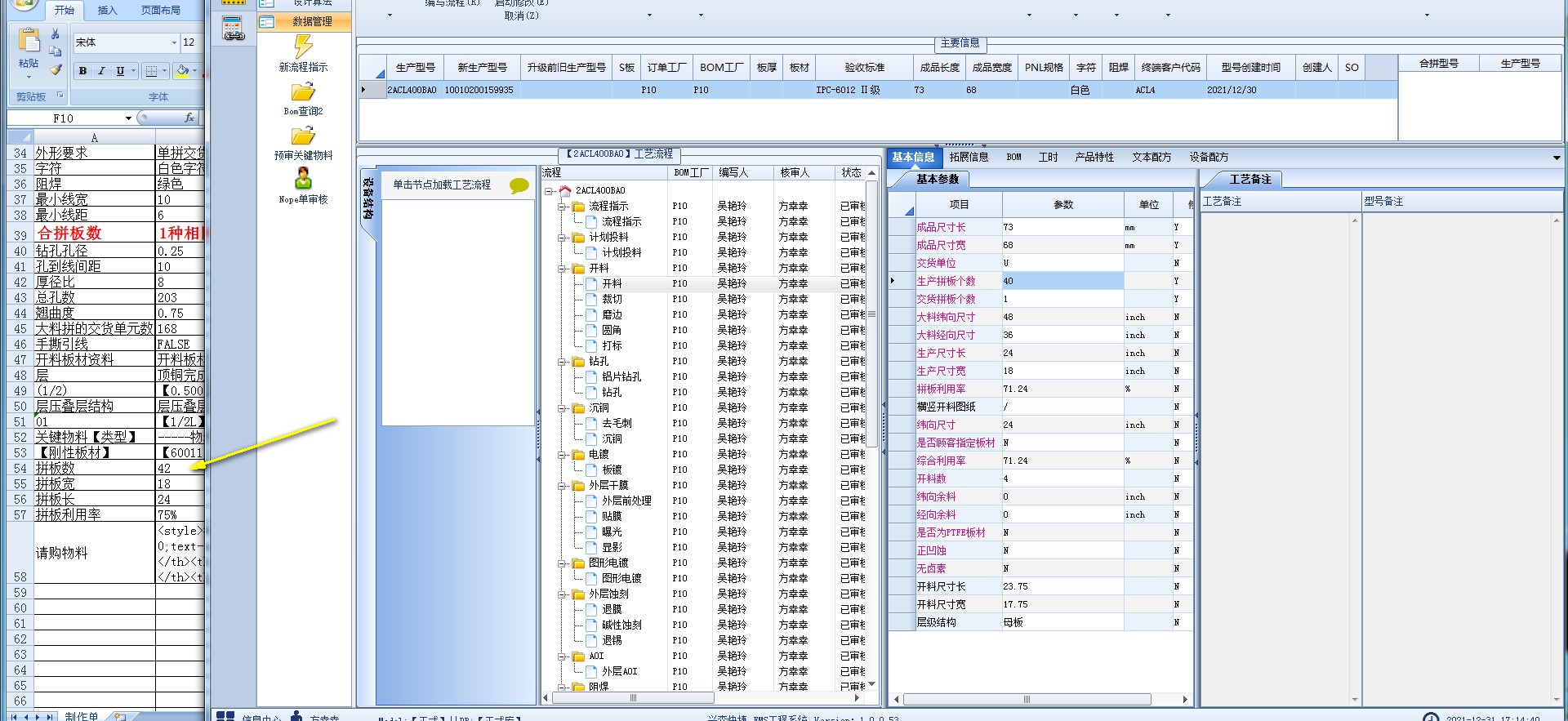
Task: Collapse the 计划投料 folder node
Action: pos(563,238)
